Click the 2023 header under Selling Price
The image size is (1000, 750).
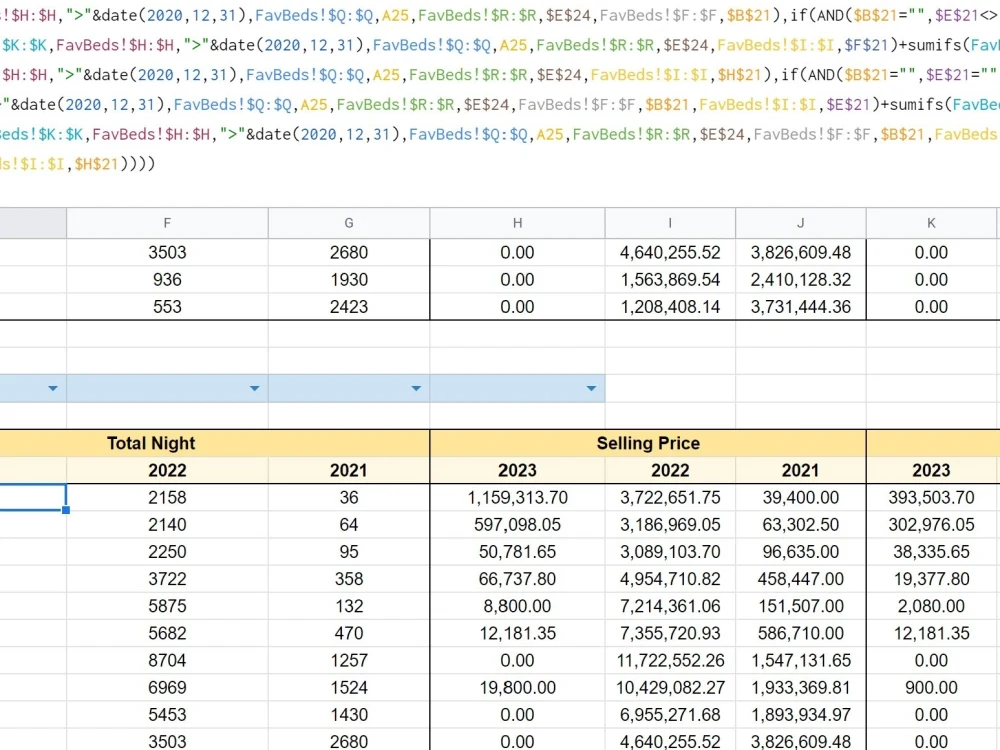[517, 470]
